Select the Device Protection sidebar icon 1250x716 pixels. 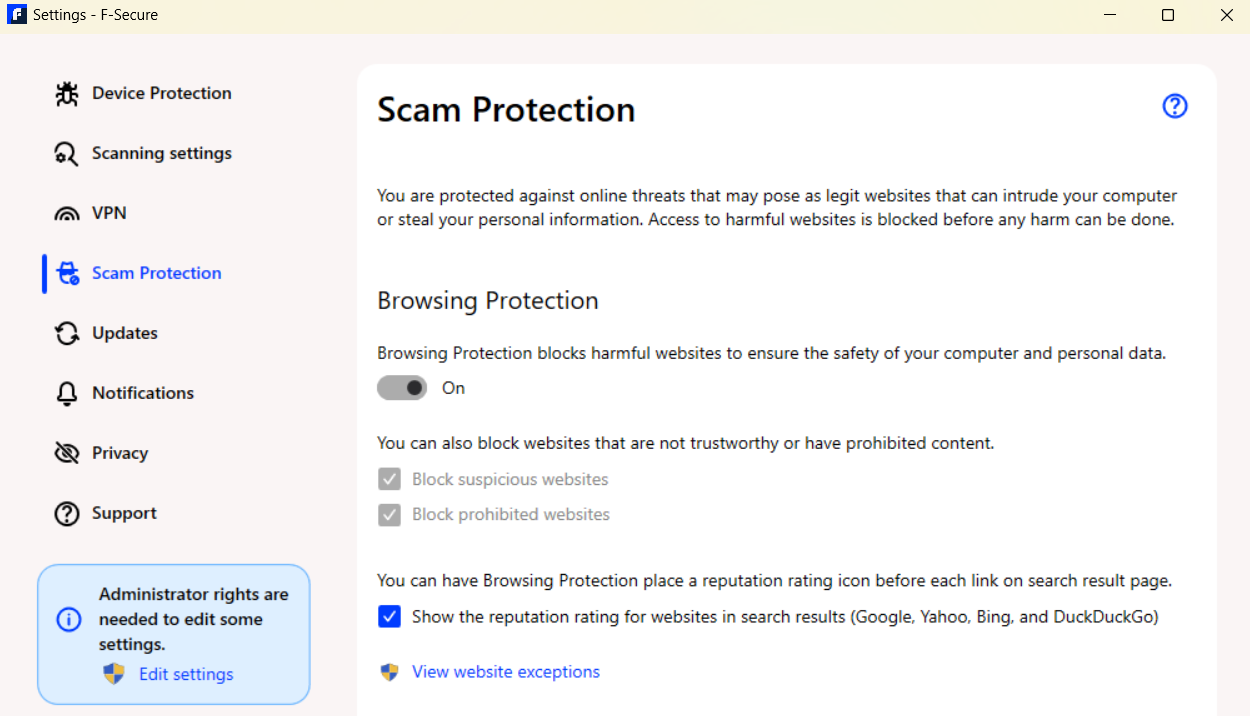point(66,92)
